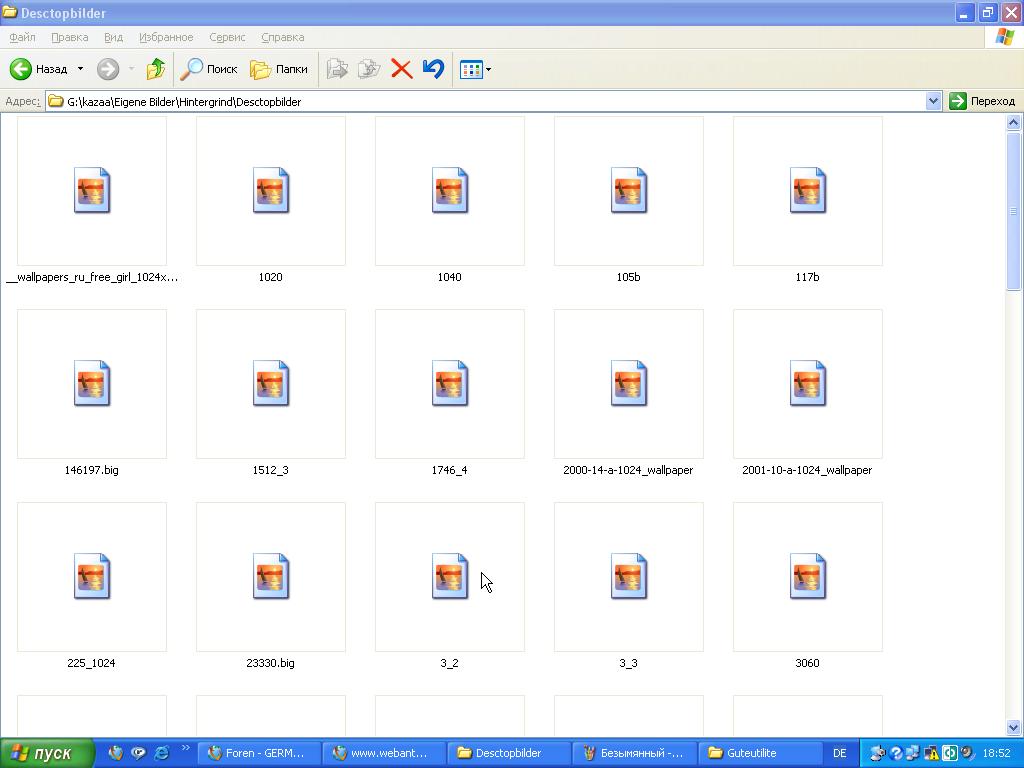1024x768 pixels.
Task: Click the Move To folder icon
Action: (x=337, y=69)
